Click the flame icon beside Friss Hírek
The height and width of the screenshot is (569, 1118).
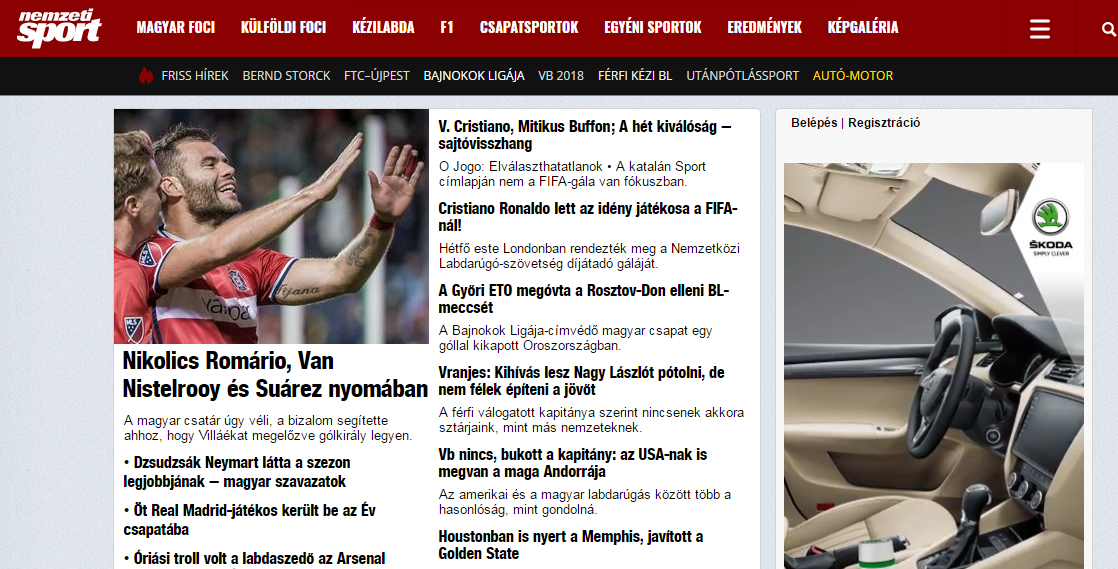[x=145, y=75]
